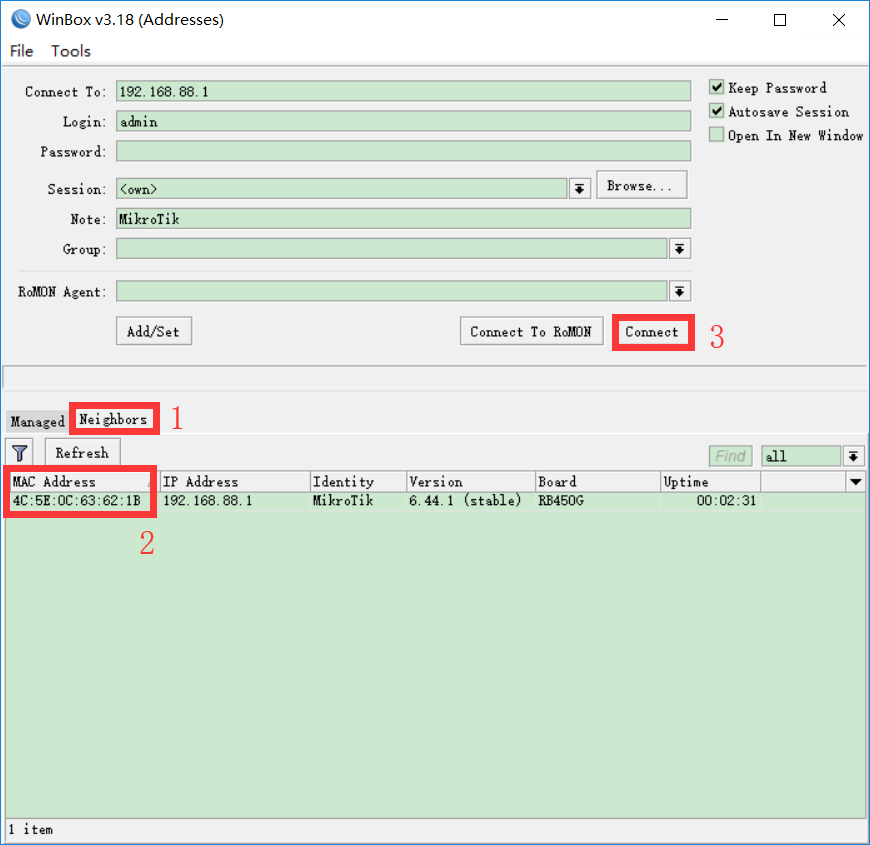This screenshot has width=870, height=845.
Task: Sort by IP Address column header
Action: coord(235,482)
